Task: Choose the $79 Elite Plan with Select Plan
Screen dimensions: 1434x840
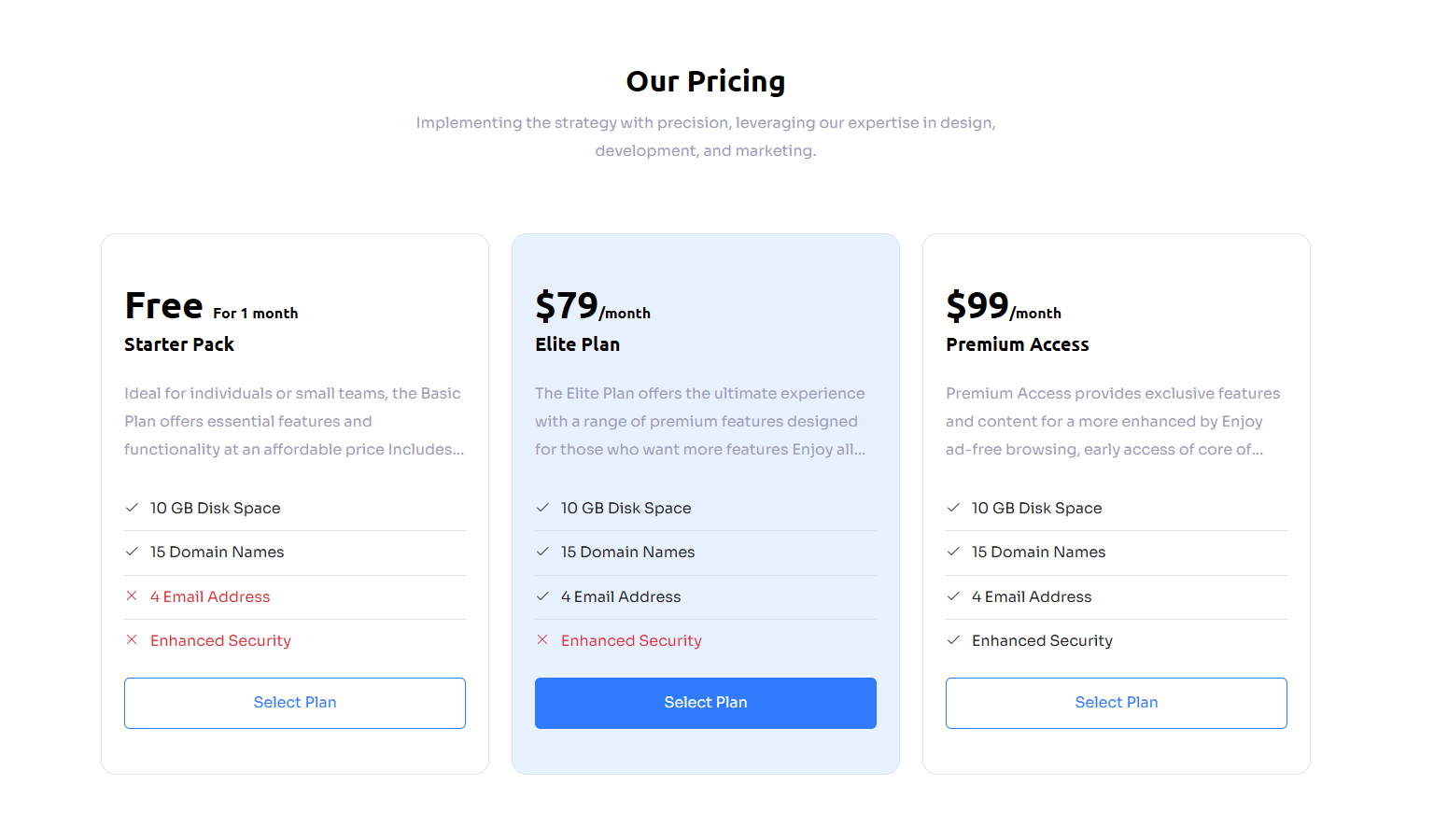Action: [x=706, y=703]
